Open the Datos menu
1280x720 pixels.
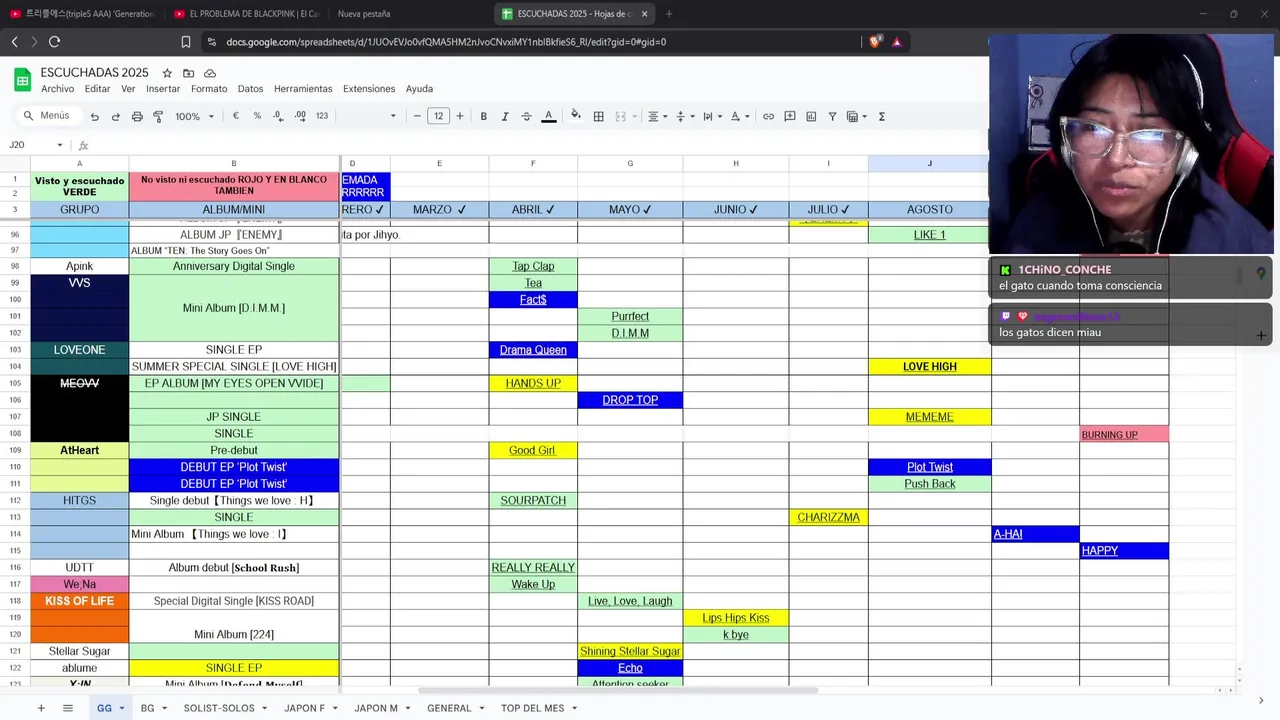250,89
